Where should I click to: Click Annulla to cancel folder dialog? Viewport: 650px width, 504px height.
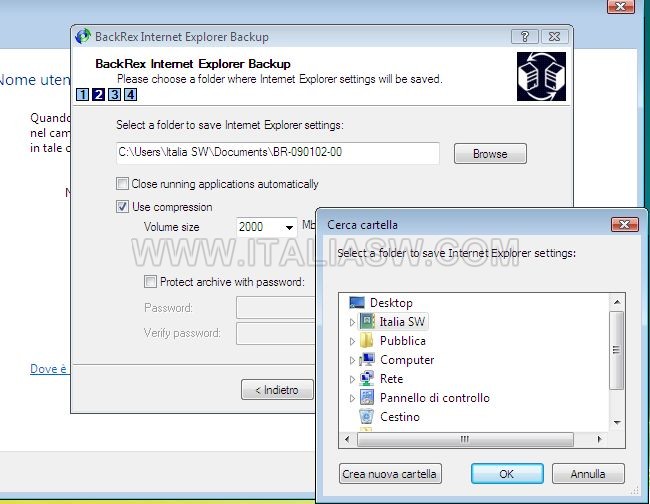pyautogui.click(x=588, y=474)
